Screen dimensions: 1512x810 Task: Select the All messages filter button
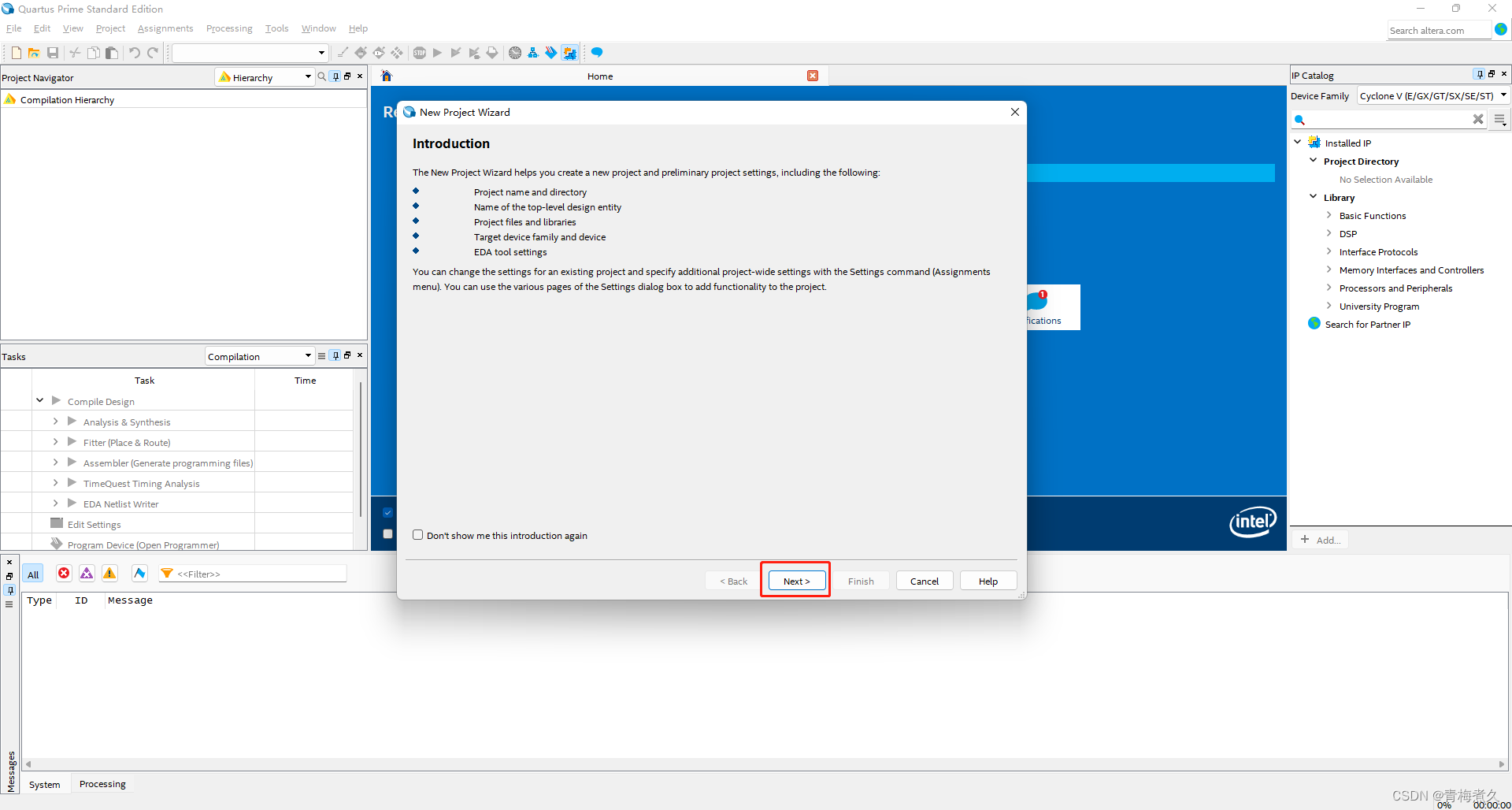pos(33,574)
